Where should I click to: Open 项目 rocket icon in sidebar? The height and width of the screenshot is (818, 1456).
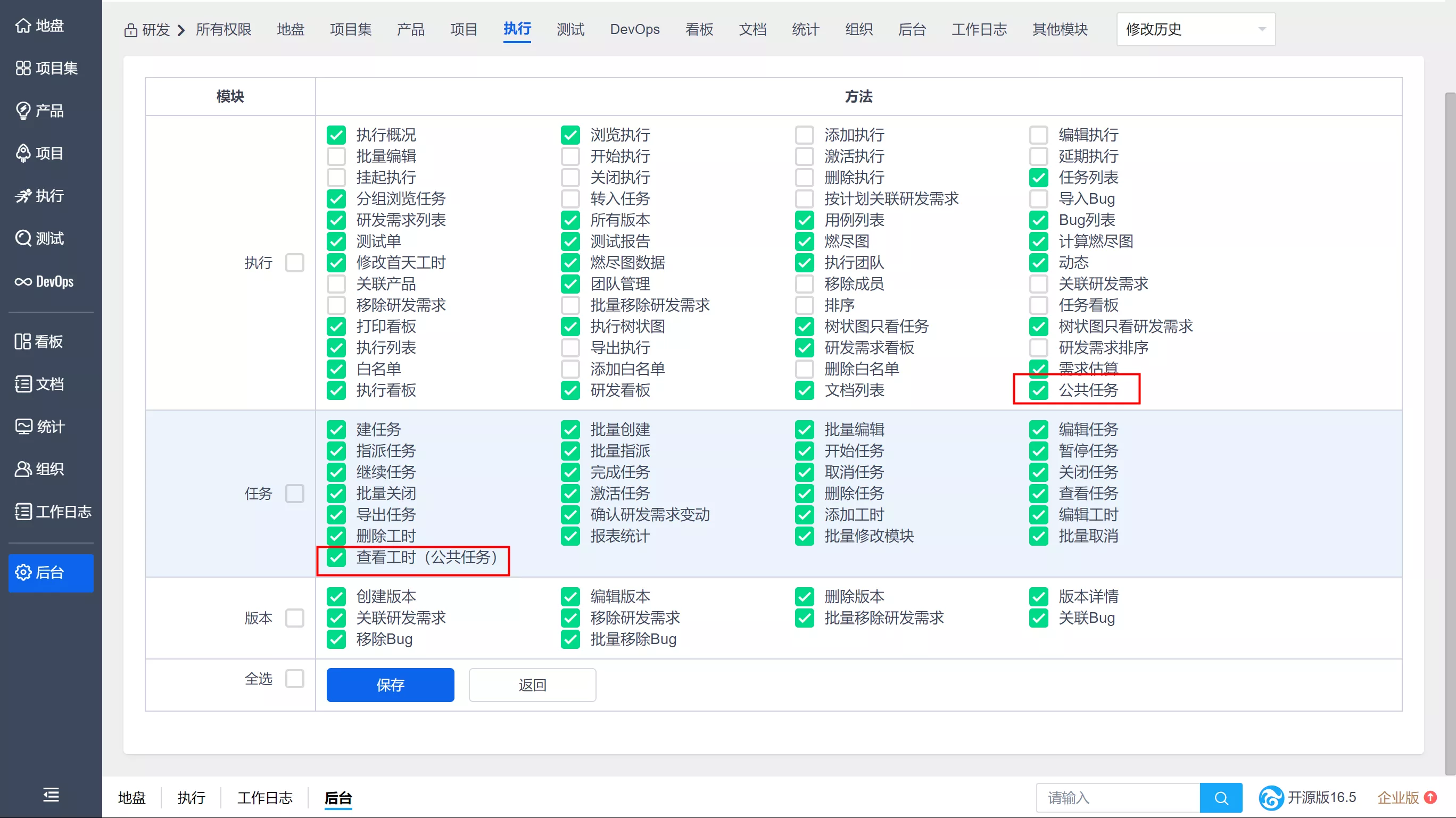point(23,153)
